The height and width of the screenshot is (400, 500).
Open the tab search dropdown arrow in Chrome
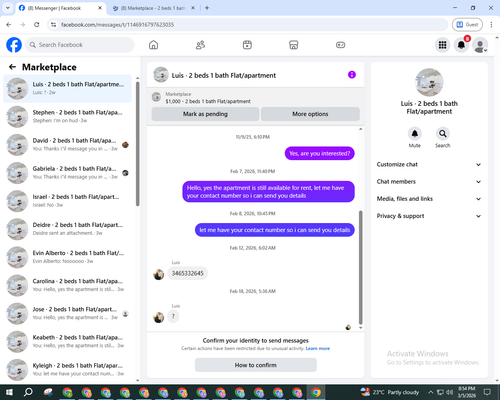[7, 8]
